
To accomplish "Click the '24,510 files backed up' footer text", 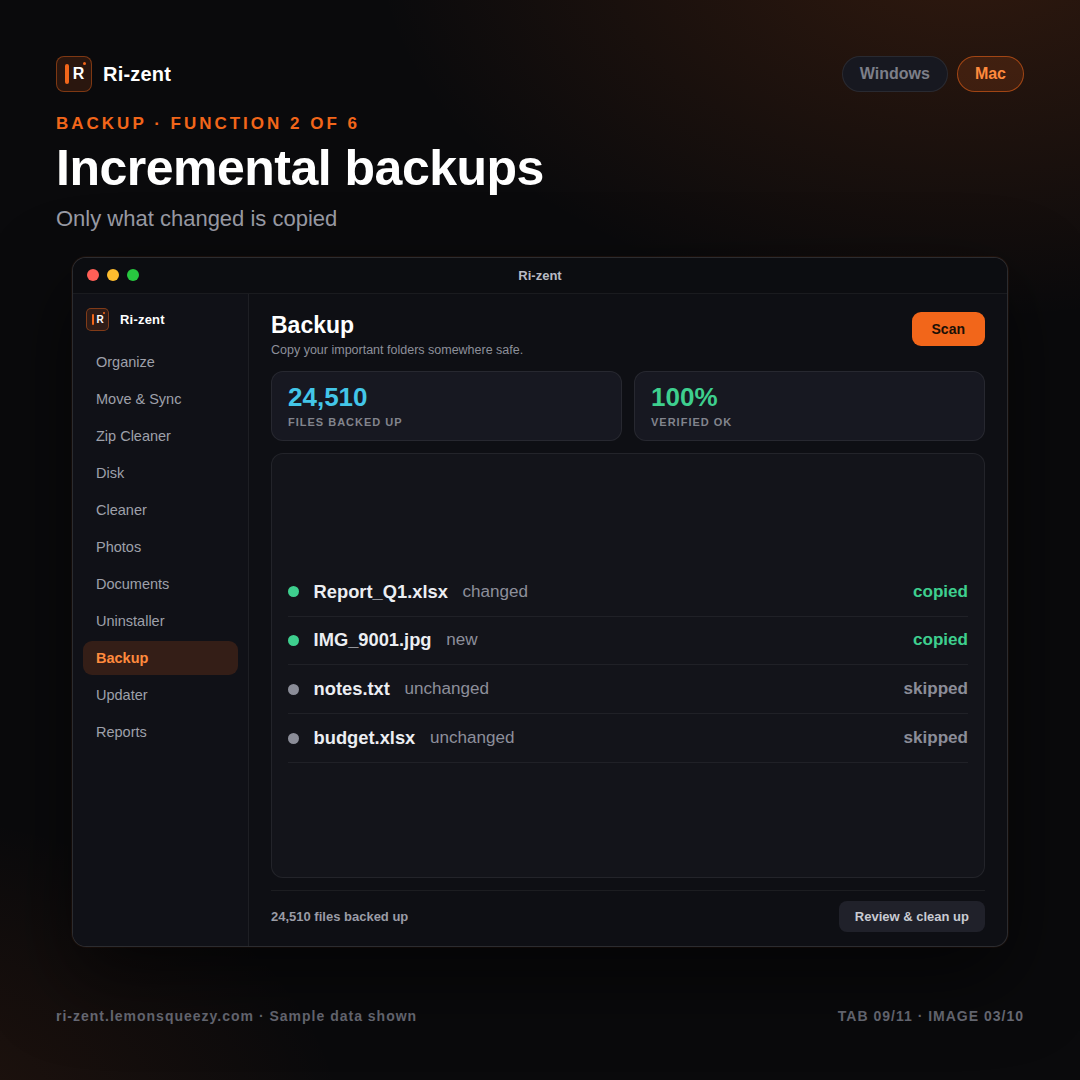I will 339,917.
